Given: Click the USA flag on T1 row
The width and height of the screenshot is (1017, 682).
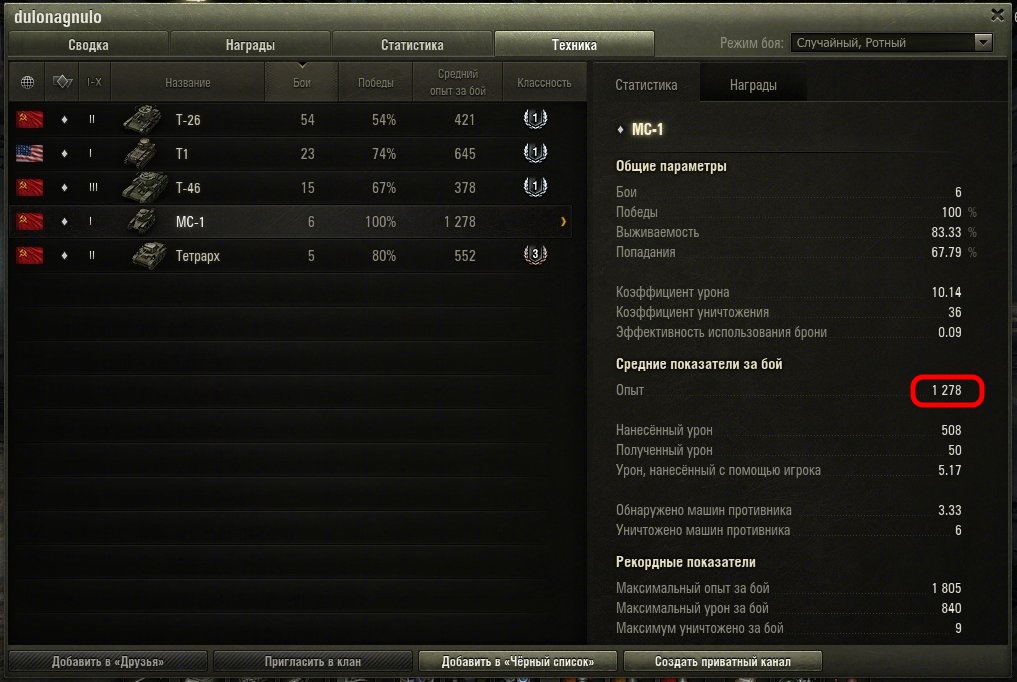Looking at the screenshot, I should 29,154.
